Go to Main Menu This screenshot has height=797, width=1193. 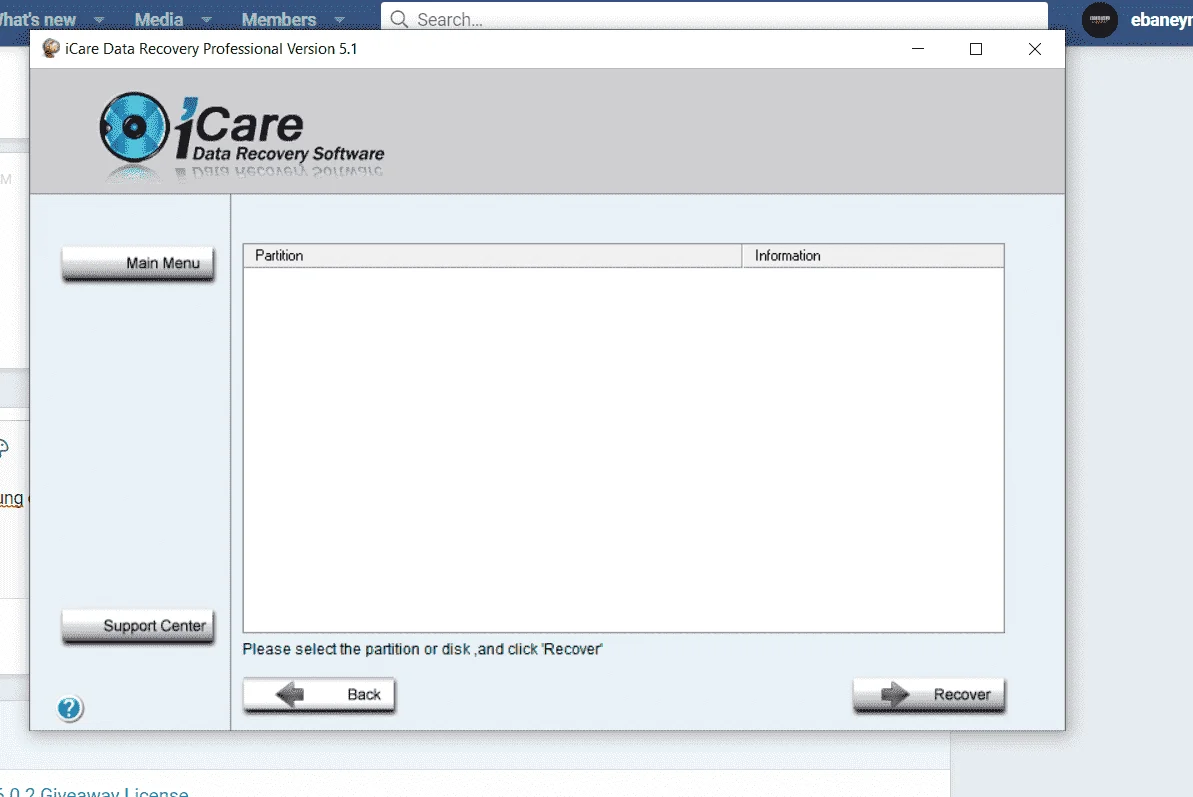tap(138, 264)
